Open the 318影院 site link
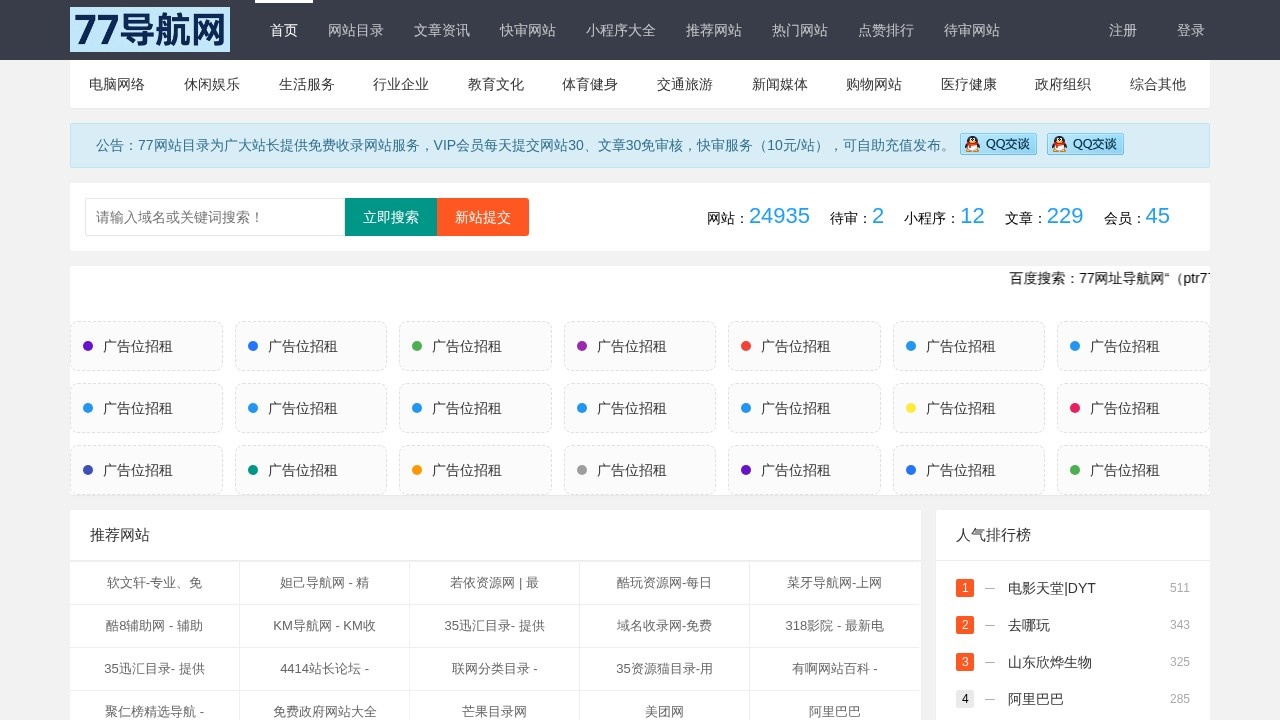Image resolution: width=1280 pixels, height=720 pixels. tap(835, 626)
